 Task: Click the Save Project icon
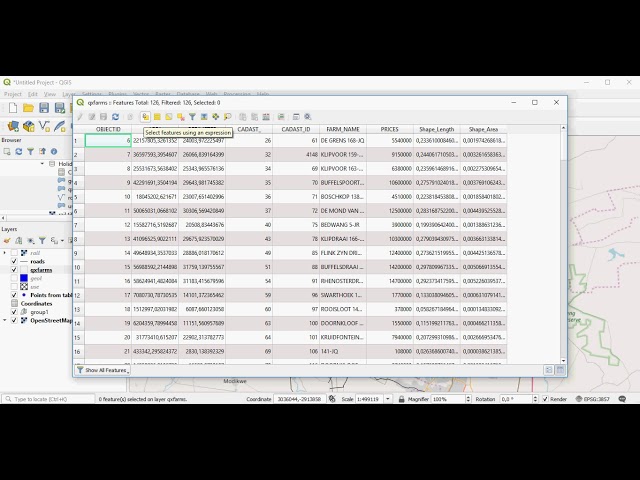pyautogui.click(x=44, y=108)
